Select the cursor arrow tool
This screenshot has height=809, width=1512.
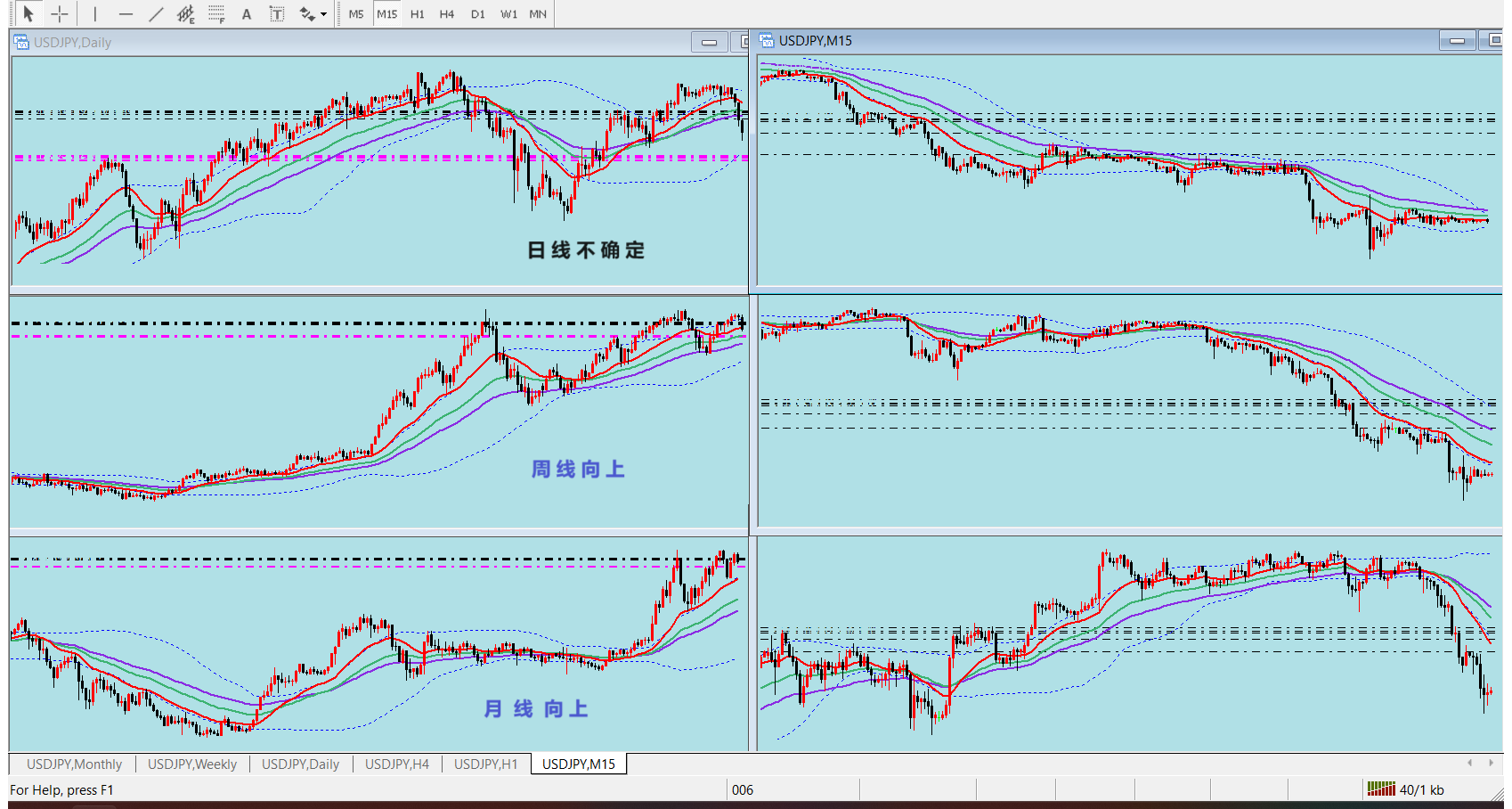pos(28,13)
